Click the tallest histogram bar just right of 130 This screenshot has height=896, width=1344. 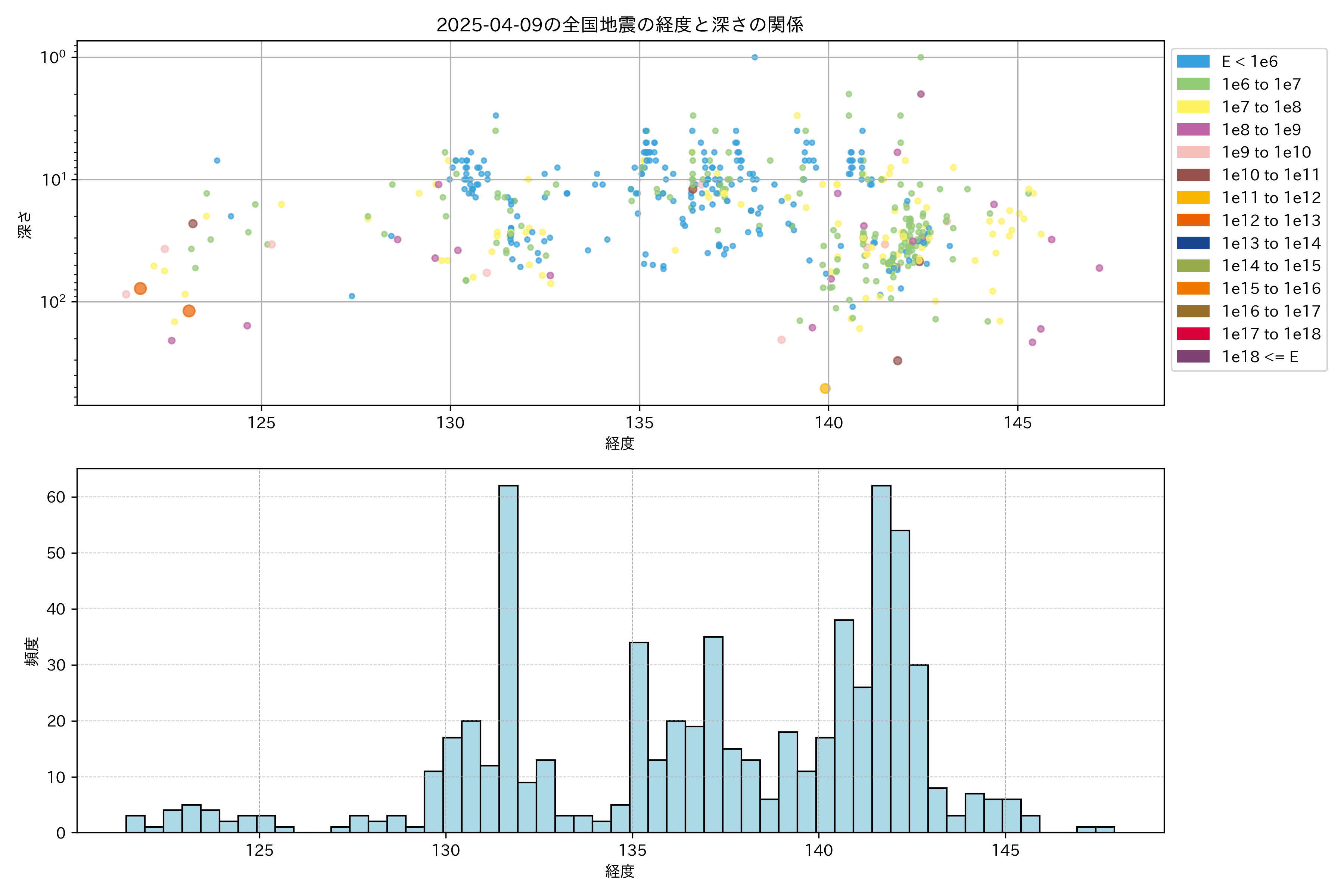click(x=508, y=657)
